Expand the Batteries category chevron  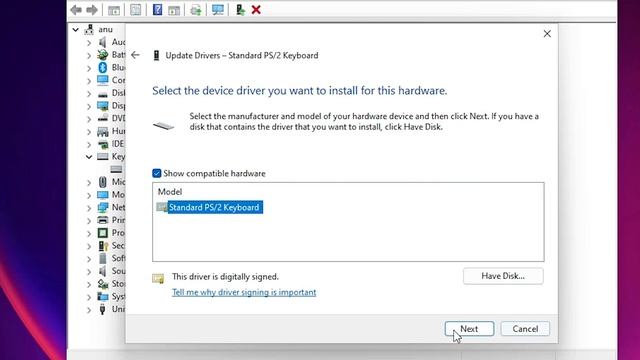point(89,55)
